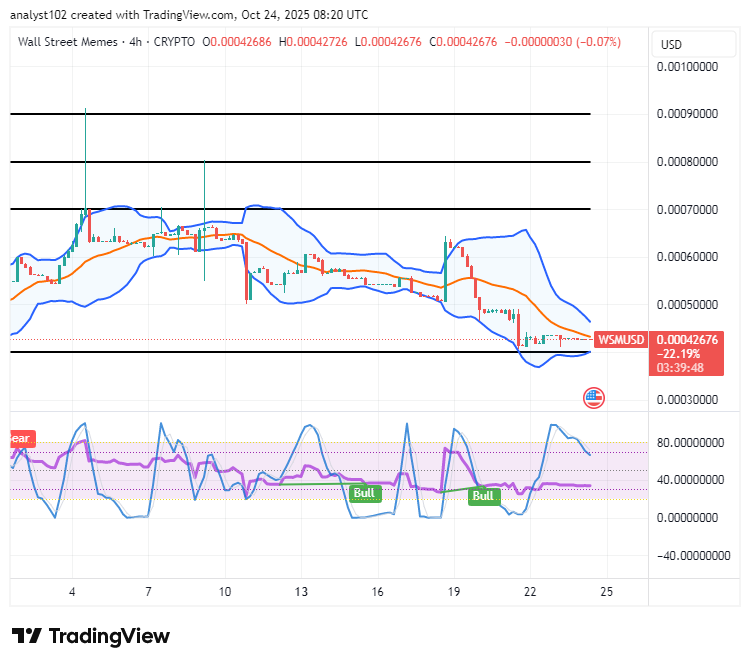Viewport: 750px width, 666px height.
Task: Click the Bull label near date 16
Action: (x=365, y=494)
